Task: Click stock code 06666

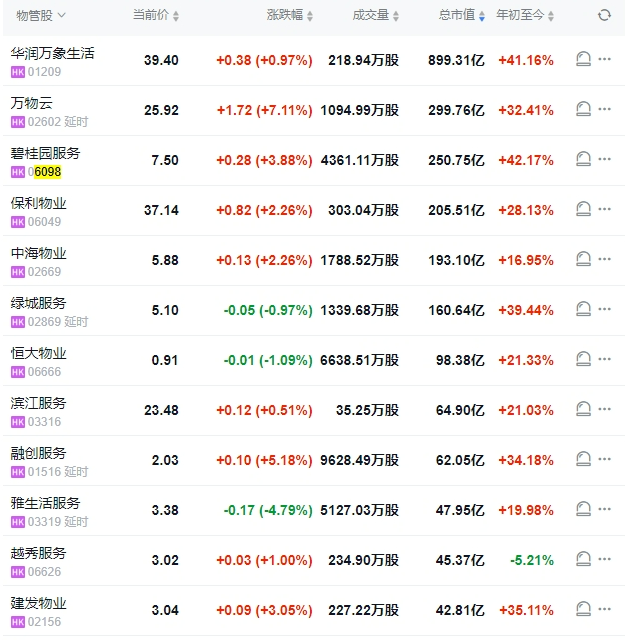Action: point(44,372)
